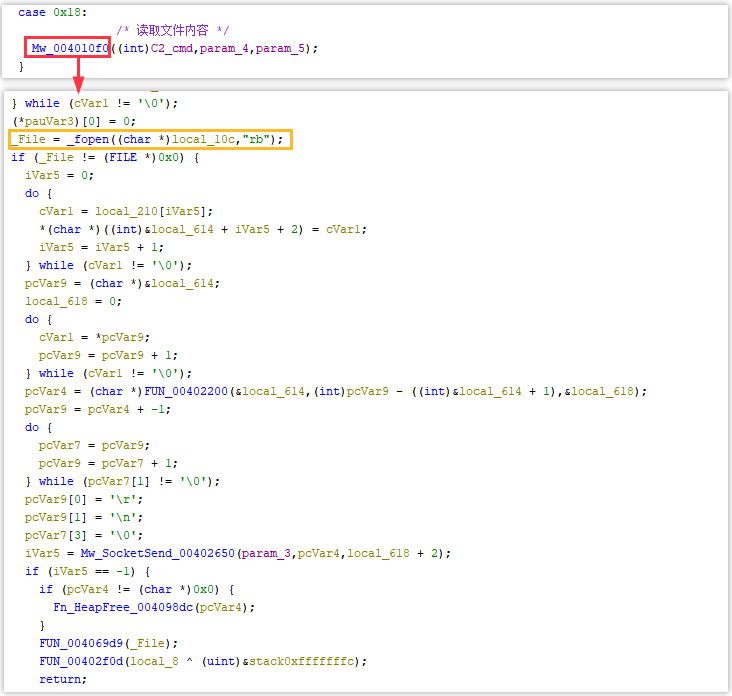
Task: Open the _fopen function reference
Action: pyautogui.click(x=77, y=139)
